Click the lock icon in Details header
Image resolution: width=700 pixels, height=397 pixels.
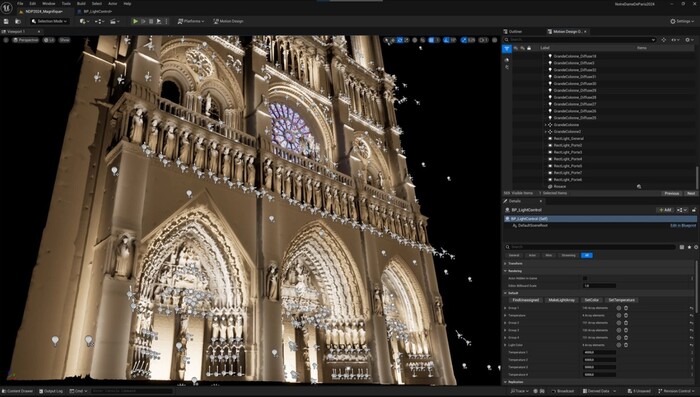[694, 210]
